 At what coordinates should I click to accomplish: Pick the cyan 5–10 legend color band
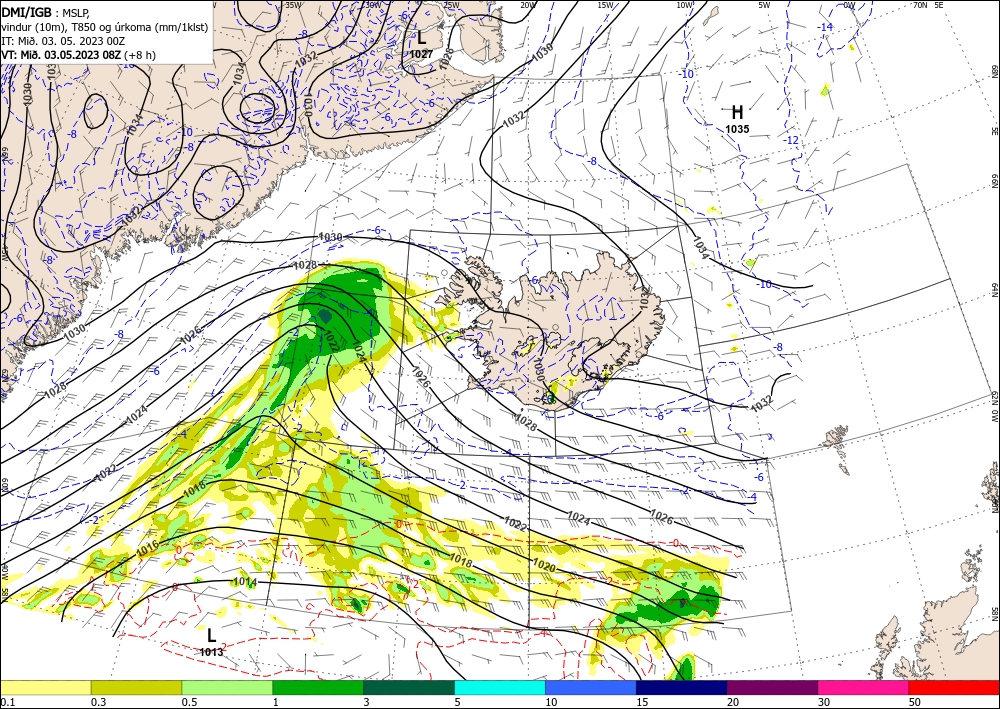click(500, 687)
